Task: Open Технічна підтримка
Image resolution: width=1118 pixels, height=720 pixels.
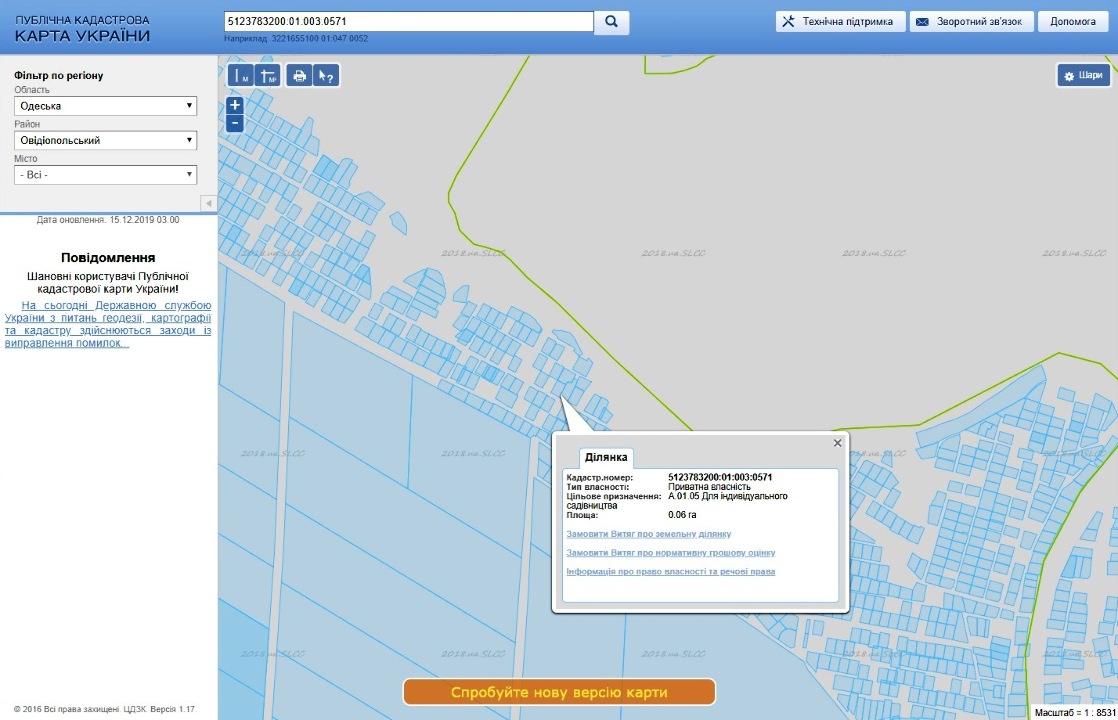Action: point(840,21)
